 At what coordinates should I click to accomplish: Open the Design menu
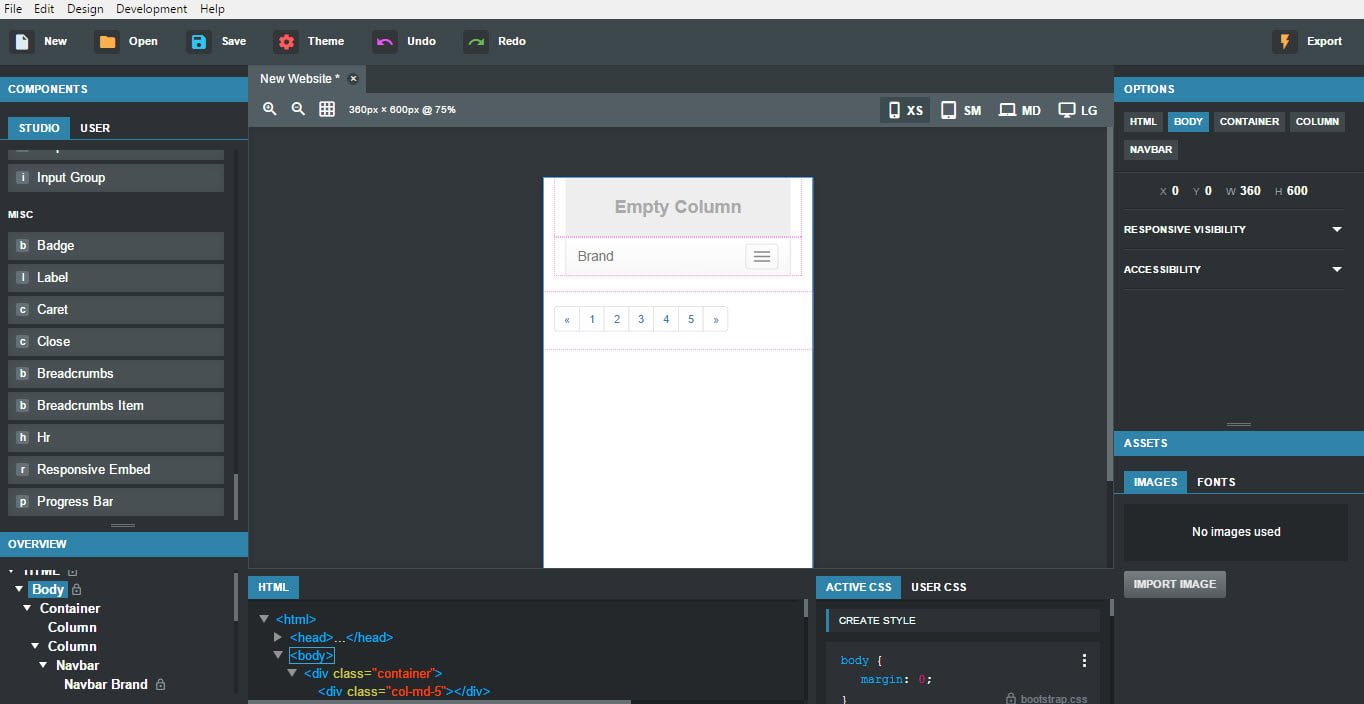(85, 9)
